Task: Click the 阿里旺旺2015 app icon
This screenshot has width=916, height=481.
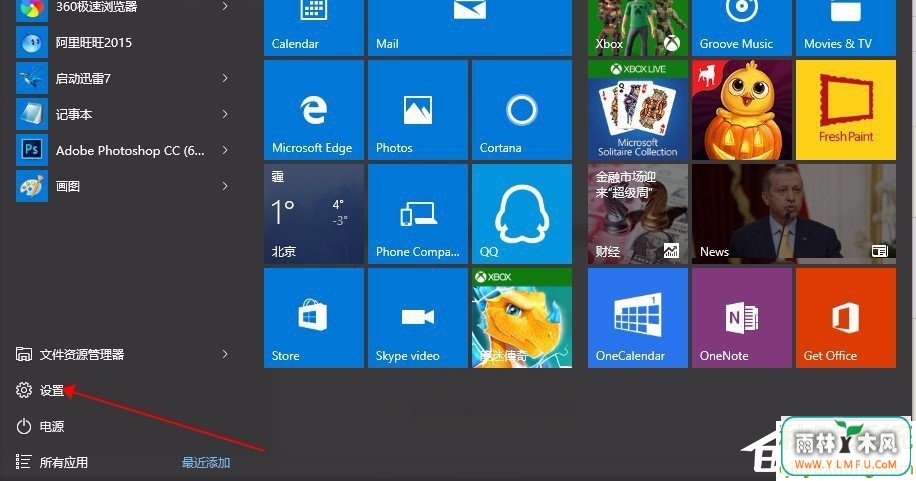Action: [32, 43]
